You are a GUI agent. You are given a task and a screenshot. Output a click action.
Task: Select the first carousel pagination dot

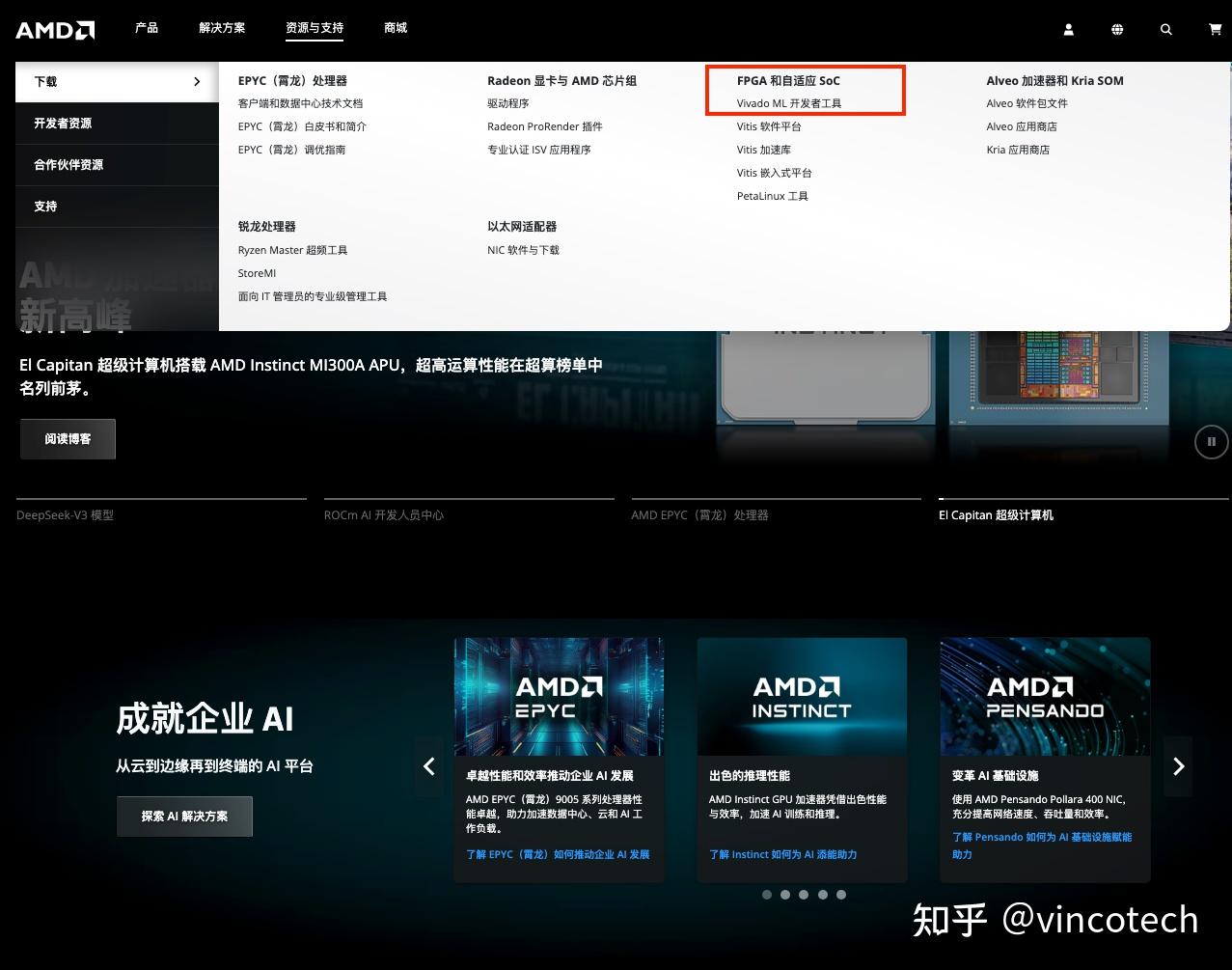click(x=766, y=895)
